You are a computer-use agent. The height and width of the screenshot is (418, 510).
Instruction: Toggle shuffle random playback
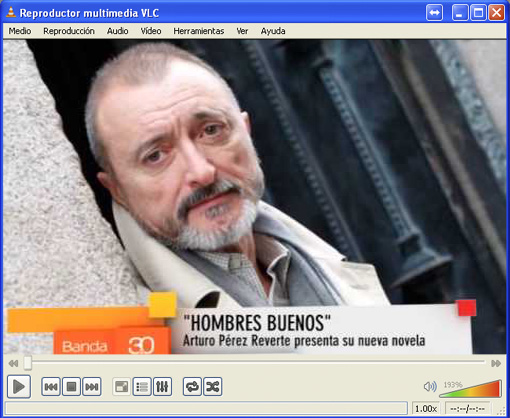click(x=213, y=387)
